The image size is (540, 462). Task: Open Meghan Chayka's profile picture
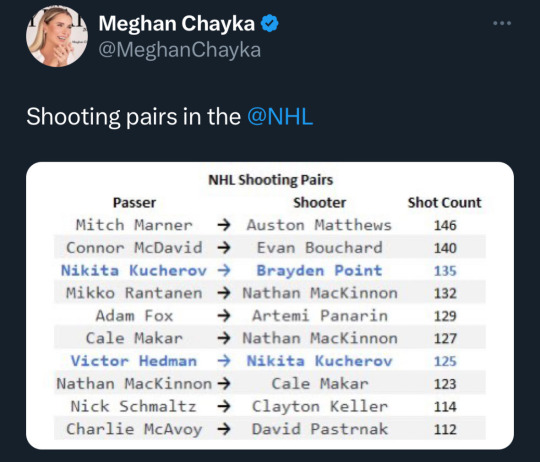57,36
